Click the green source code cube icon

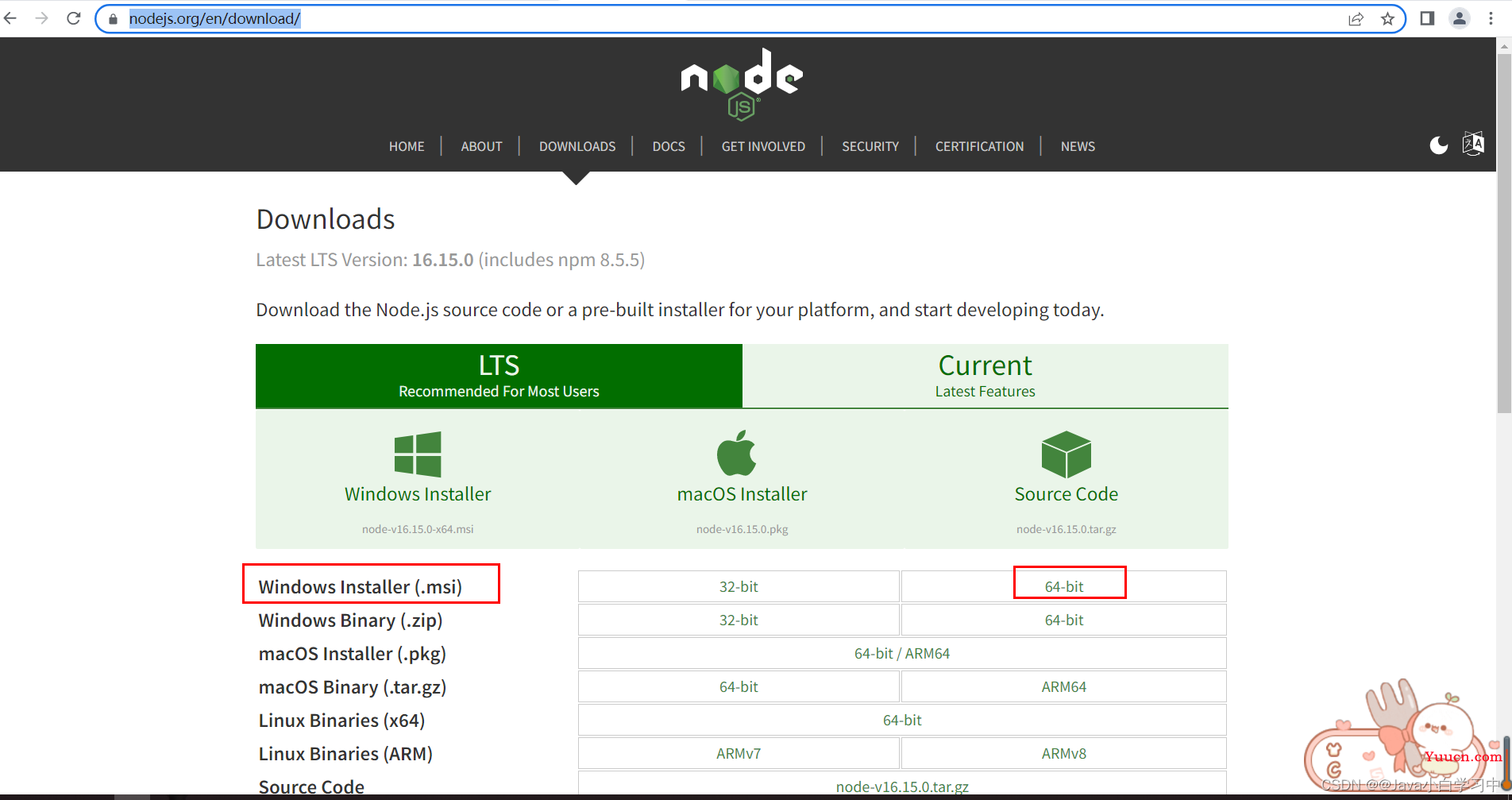click(1066, 454)
